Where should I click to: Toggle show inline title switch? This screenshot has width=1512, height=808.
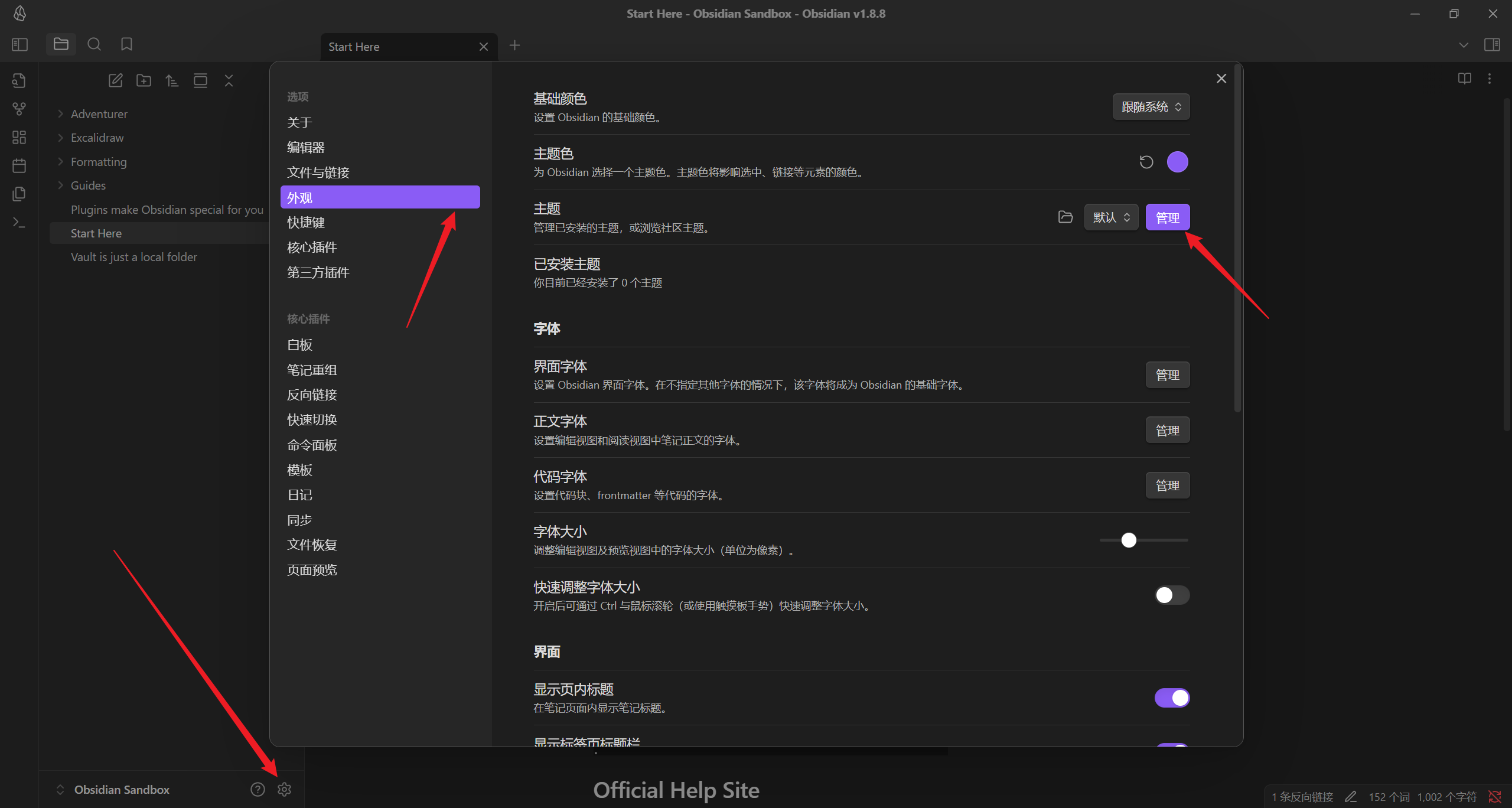pos(1172,698)
